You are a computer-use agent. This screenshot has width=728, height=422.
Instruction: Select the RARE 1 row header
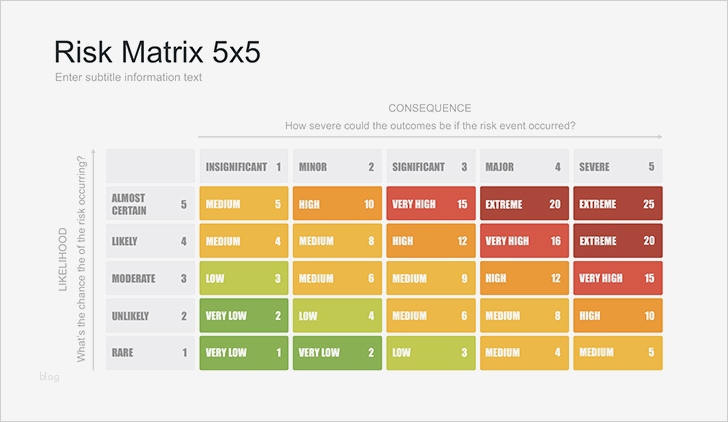click(150, 352)
